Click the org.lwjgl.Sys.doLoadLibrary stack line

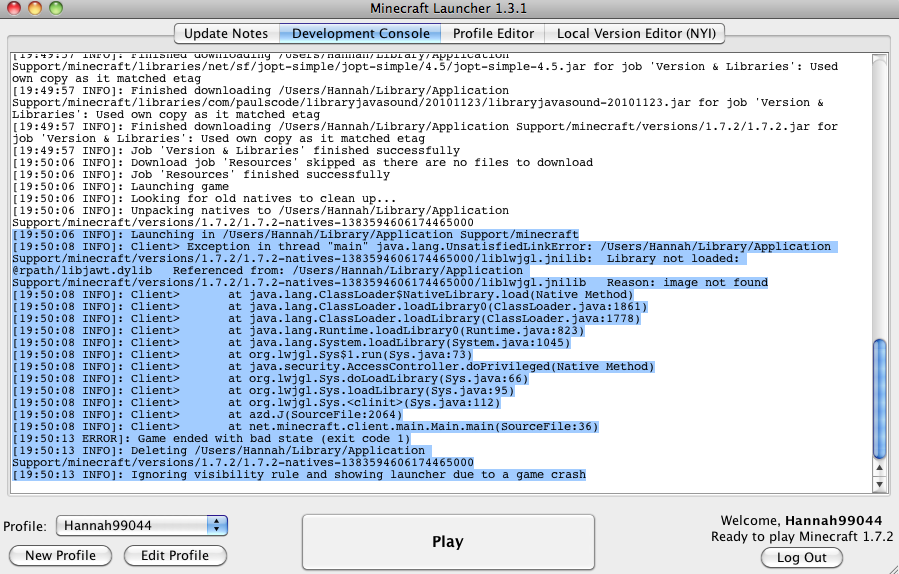click(x=271, y=378)
